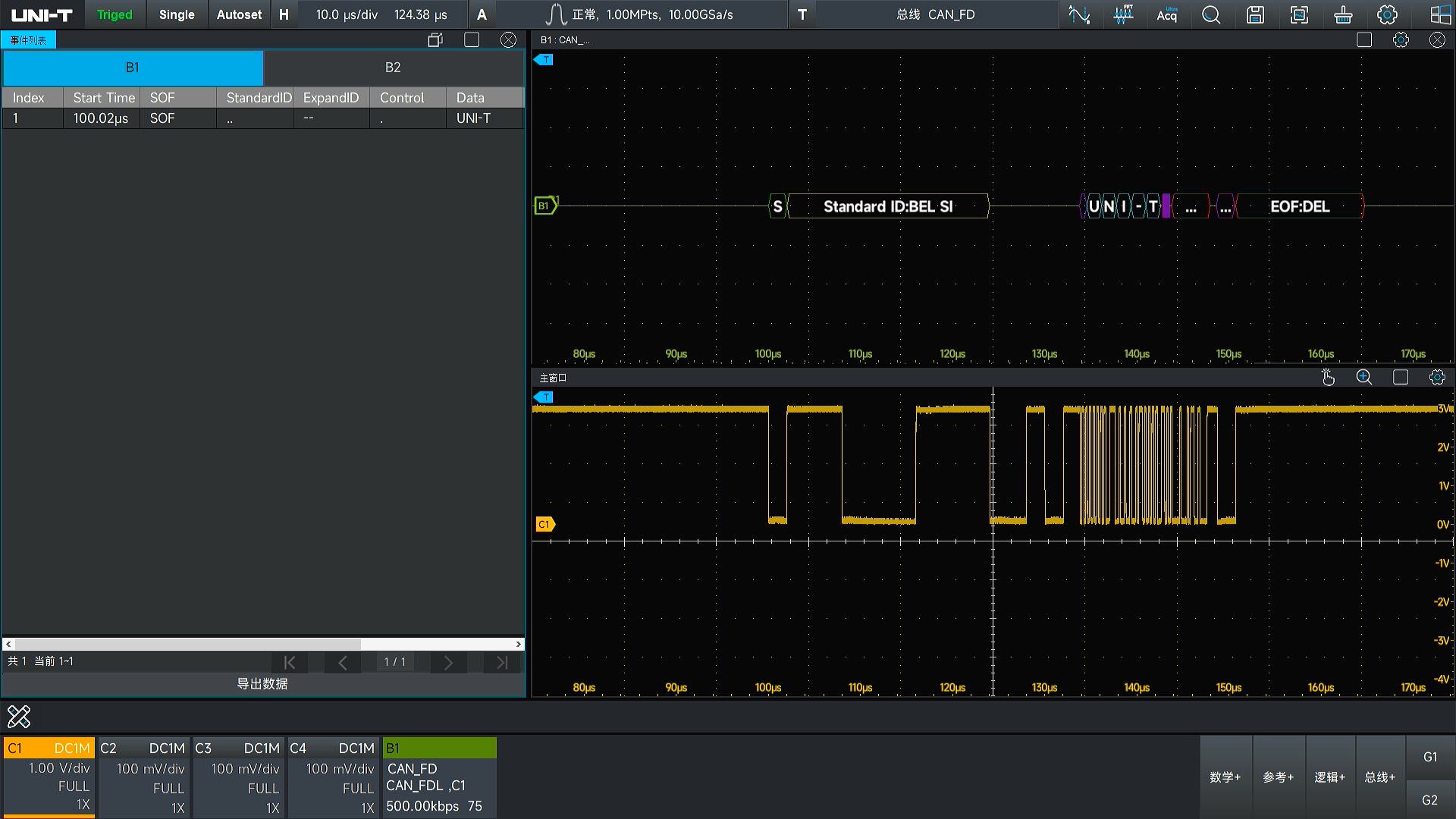Click the trigger T marker in main window
The height and width of the screenshot is (819, 1456).
pos(544,397)
